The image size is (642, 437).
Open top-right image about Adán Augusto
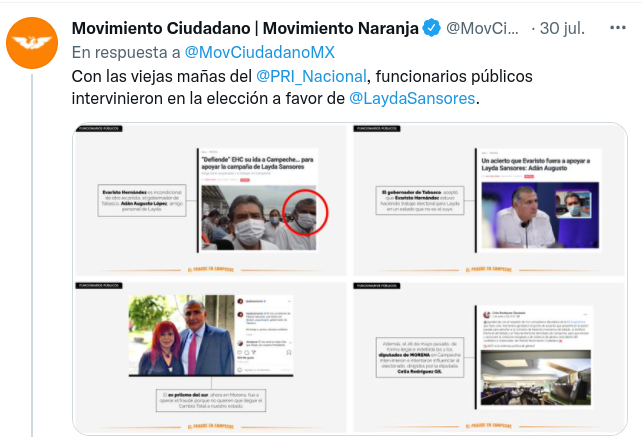[x=488, y=199]
